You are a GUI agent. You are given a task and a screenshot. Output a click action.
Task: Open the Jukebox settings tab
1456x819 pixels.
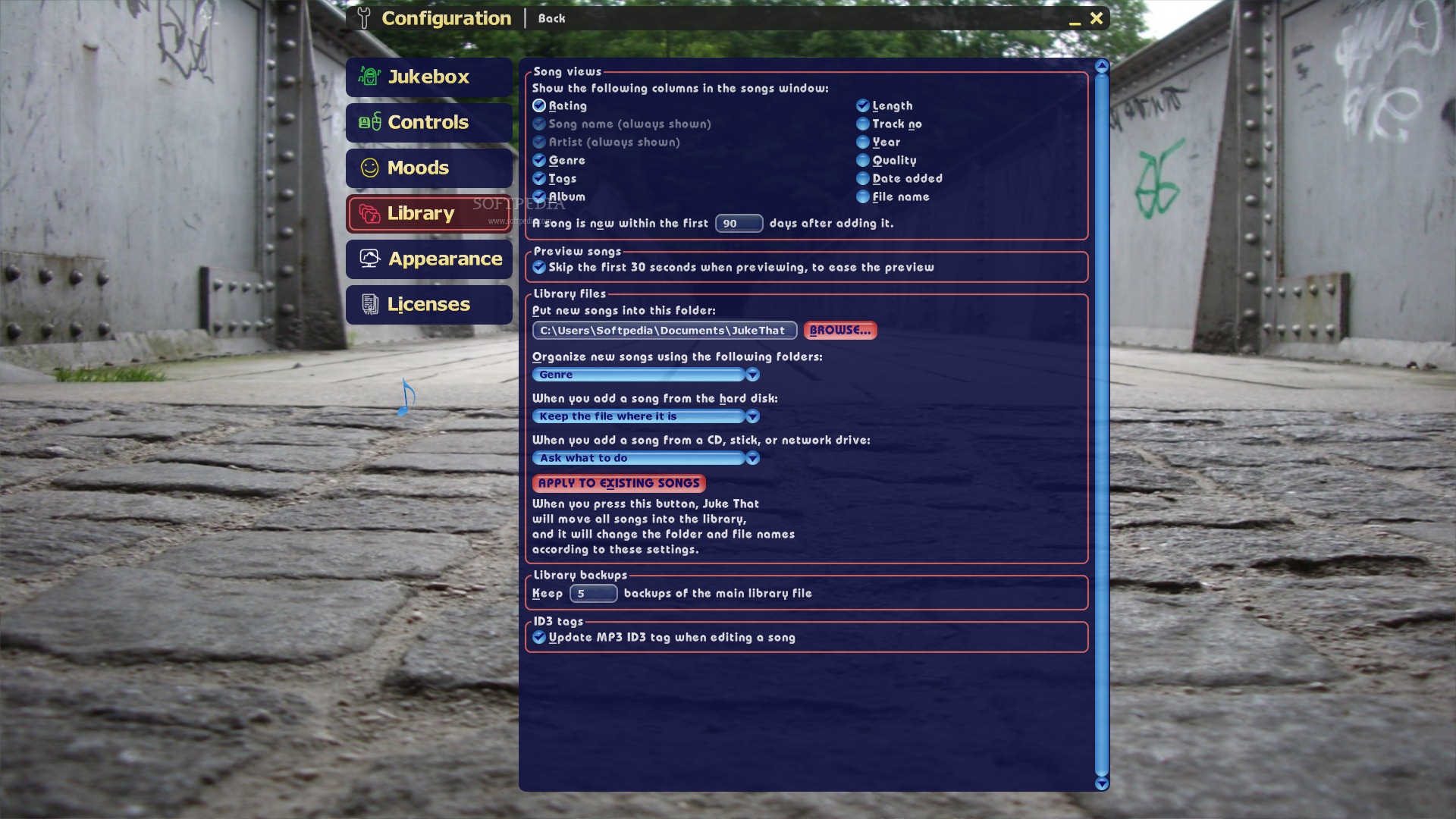click(x=429, y=77)
